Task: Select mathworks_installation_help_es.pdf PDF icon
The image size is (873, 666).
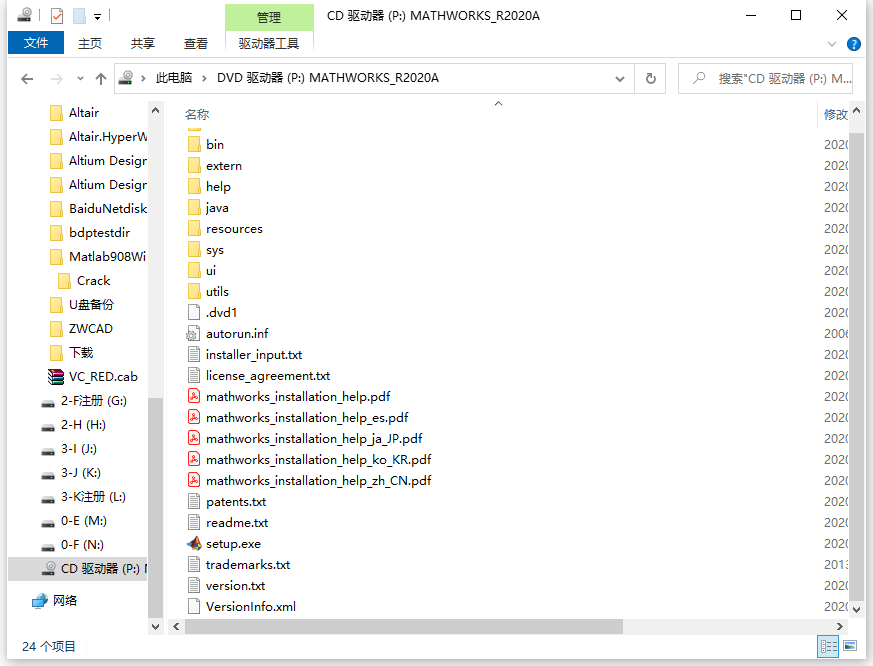Action: point(194,417)
